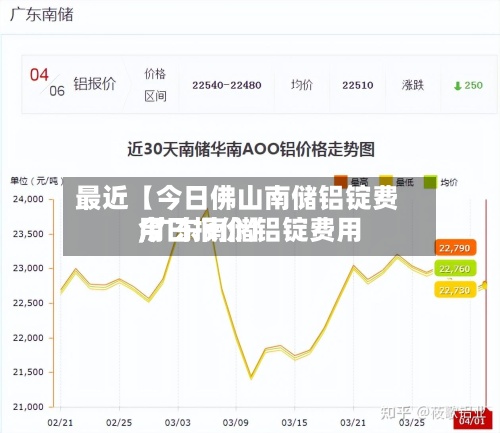
Task: Click the 22,500 y-axis label
Action: coord(28,303)
